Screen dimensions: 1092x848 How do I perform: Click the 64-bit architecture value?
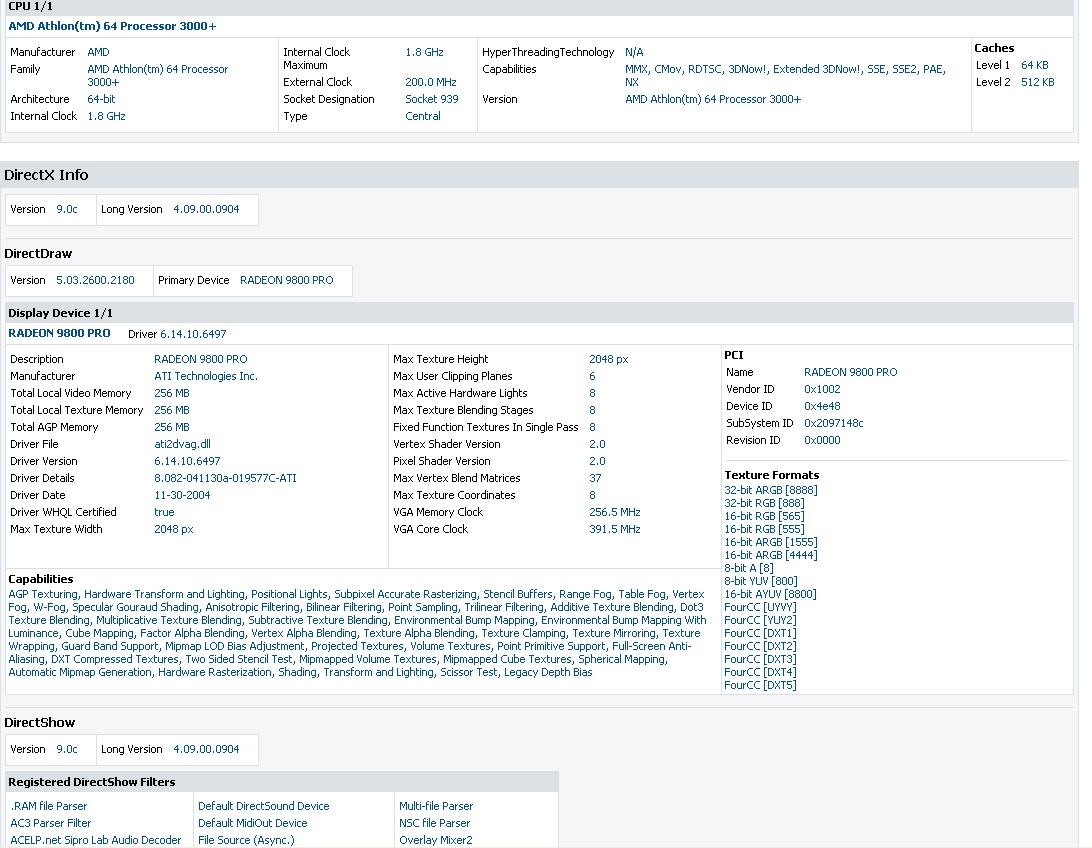click(101, 99)
